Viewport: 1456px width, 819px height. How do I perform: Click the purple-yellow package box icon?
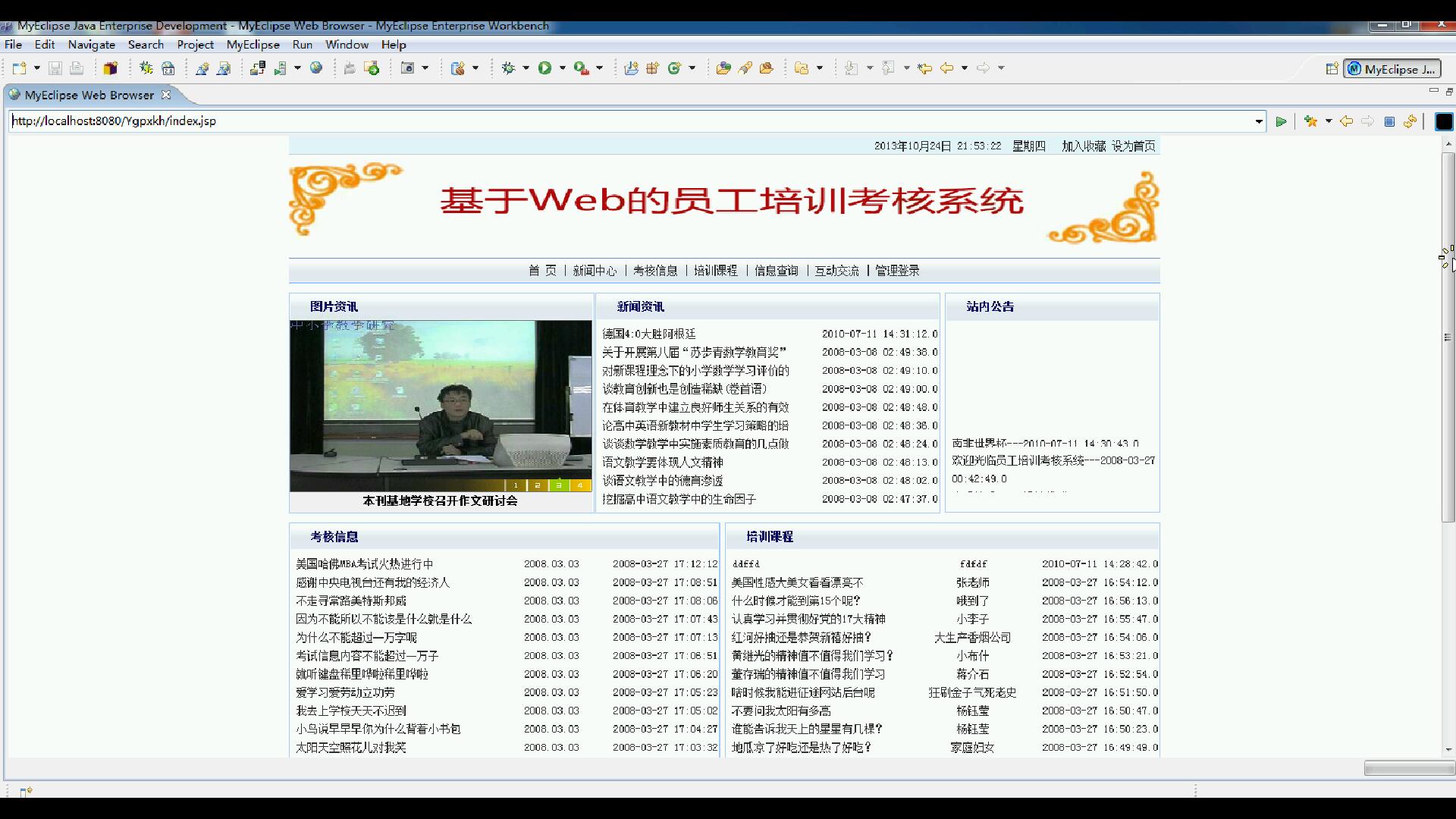[111, 68]
